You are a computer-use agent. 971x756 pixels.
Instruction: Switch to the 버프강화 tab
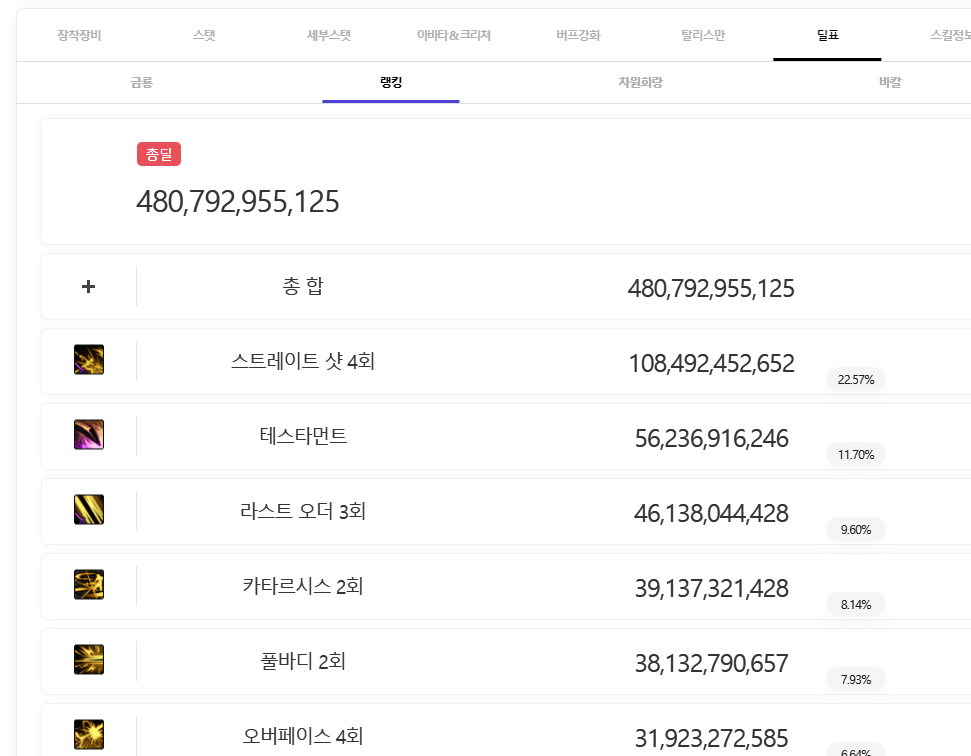pos(578,36)
